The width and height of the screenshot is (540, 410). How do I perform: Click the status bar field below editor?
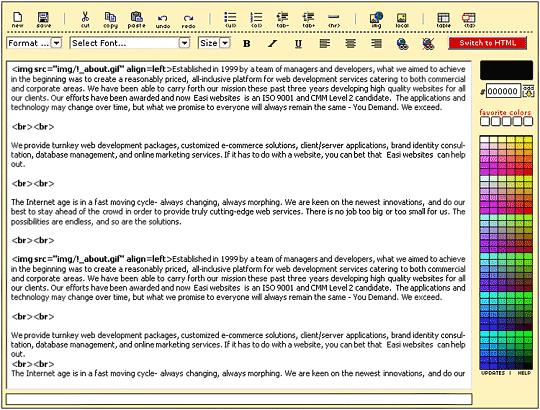click(x=239, y=399)
